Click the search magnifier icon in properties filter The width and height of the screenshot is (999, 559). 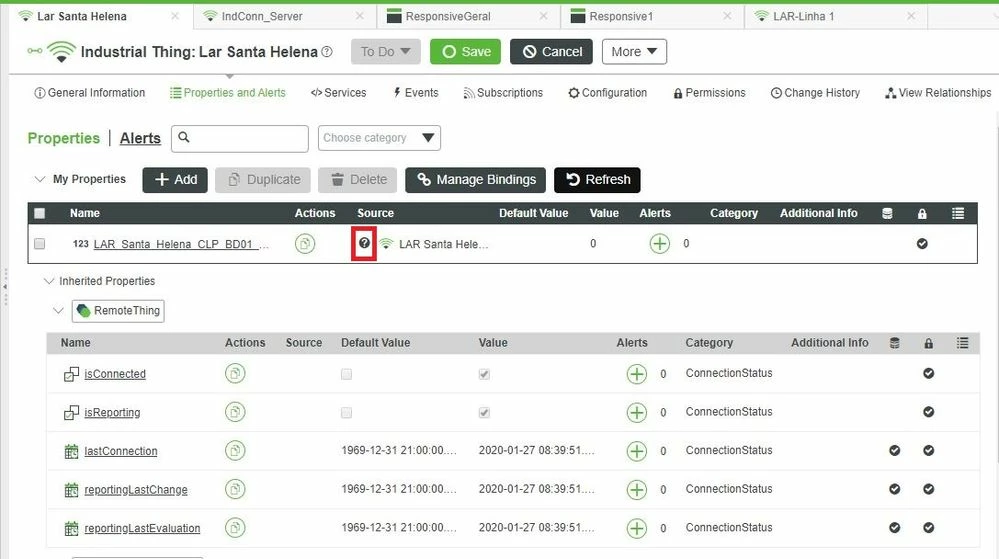(x=183, y=137)
